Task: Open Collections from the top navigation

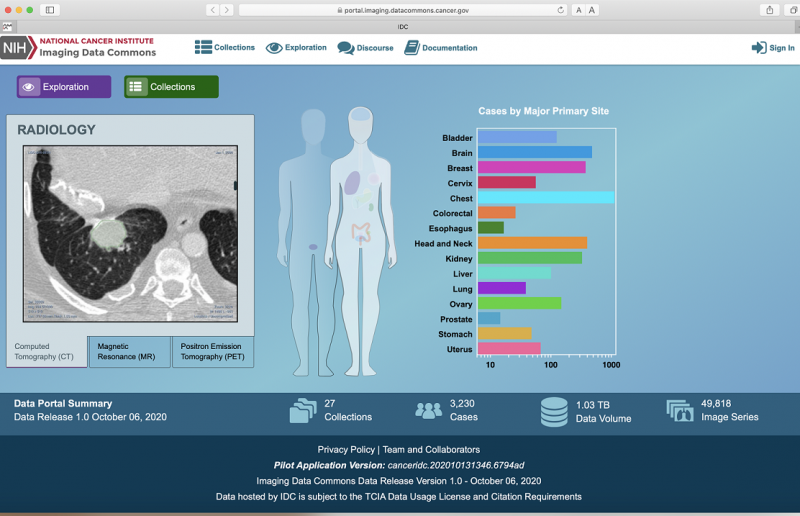Action: (x=224, y=47)
